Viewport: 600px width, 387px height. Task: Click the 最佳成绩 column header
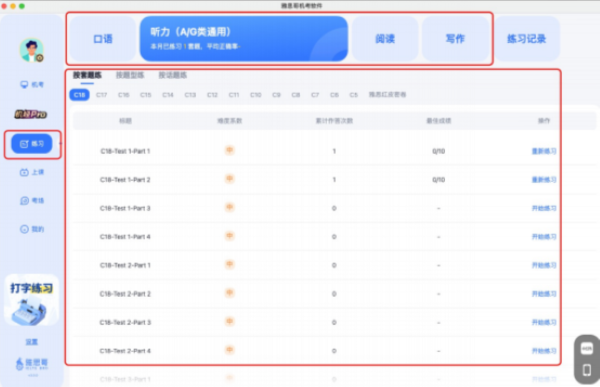(439, 121)
